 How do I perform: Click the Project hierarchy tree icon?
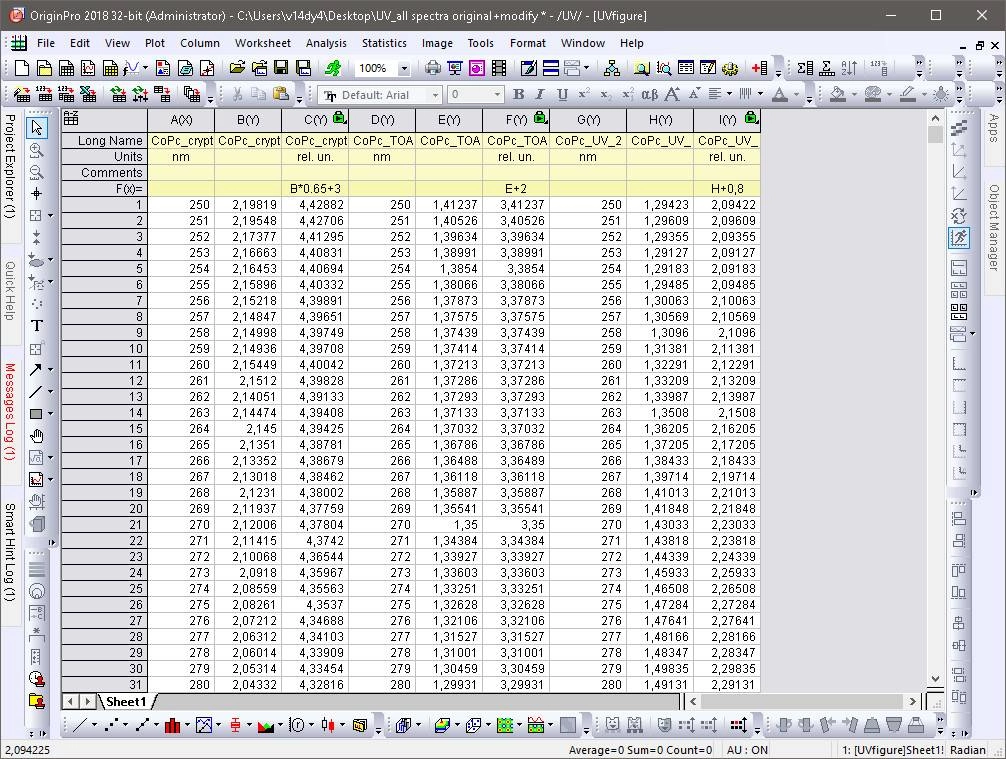click(612, 67)
